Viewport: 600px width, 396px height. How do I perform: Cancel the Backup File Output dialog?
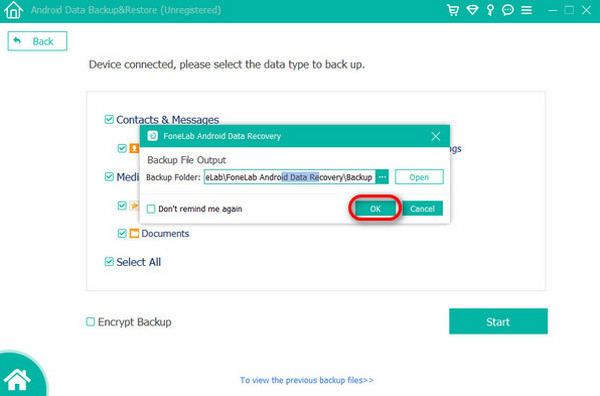(x=422, y=209)
